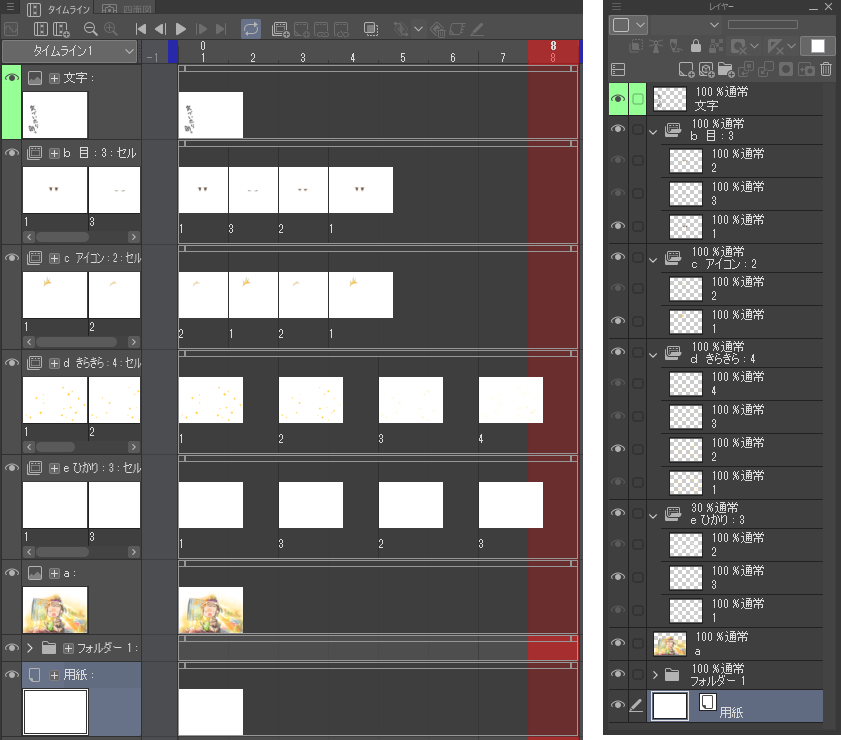The width and height of the screenshot is (841, 740).
Task: Expand フォルダー 1 in the layer panel
Action: tap(654, 675)
